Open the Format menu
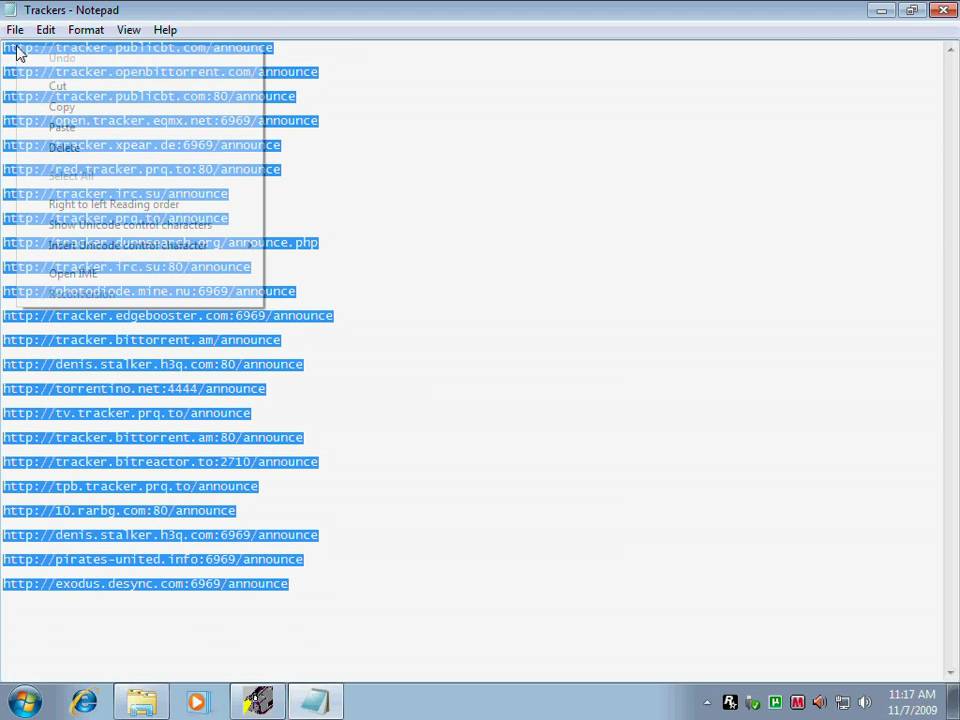960x720 pixels. point(86,30)
